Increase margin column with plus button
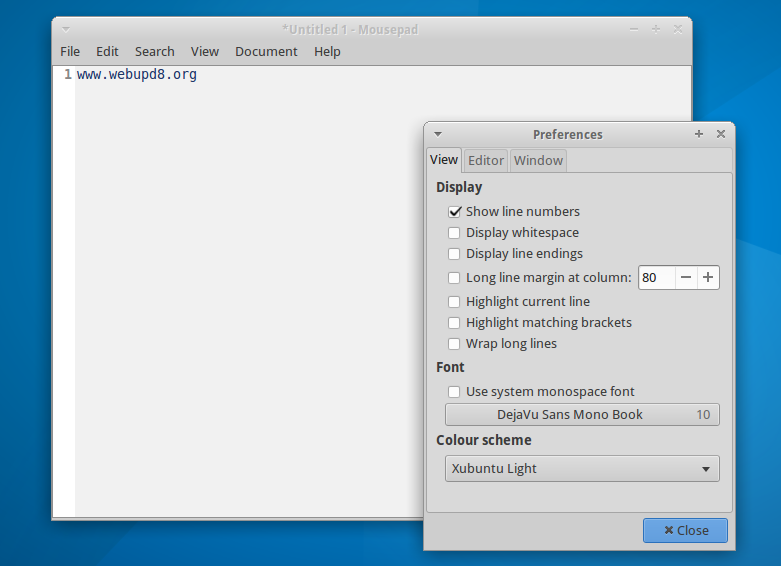 pos(708,278)
